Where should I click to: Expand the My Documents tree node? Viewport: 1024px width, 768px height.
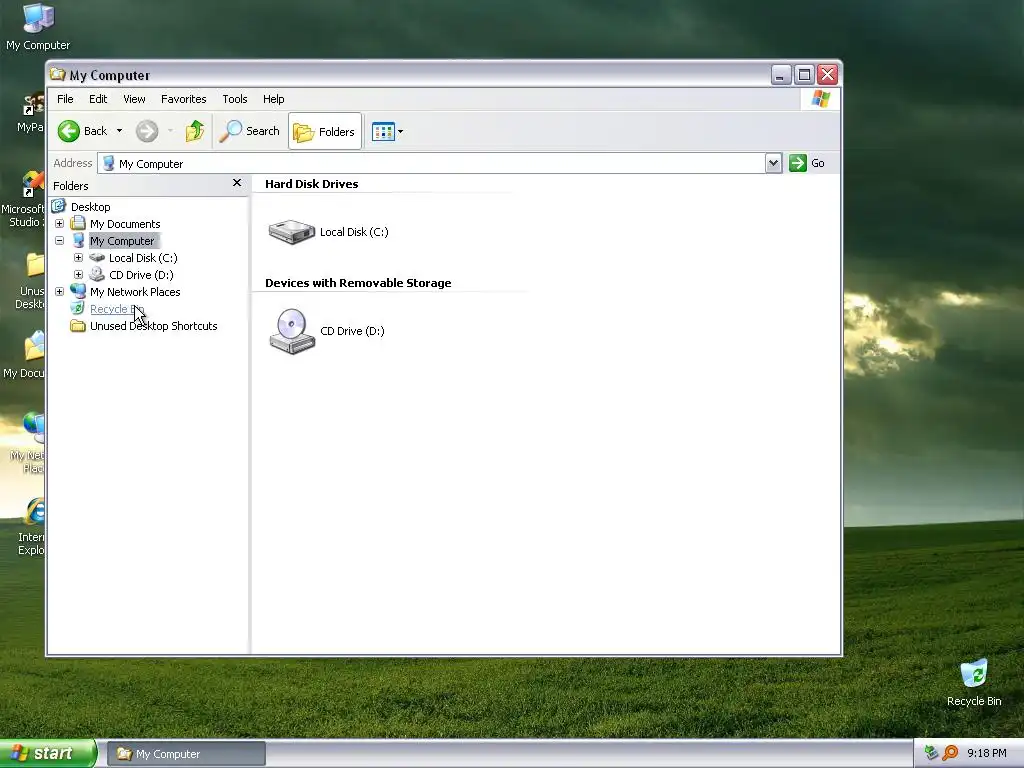59,224
